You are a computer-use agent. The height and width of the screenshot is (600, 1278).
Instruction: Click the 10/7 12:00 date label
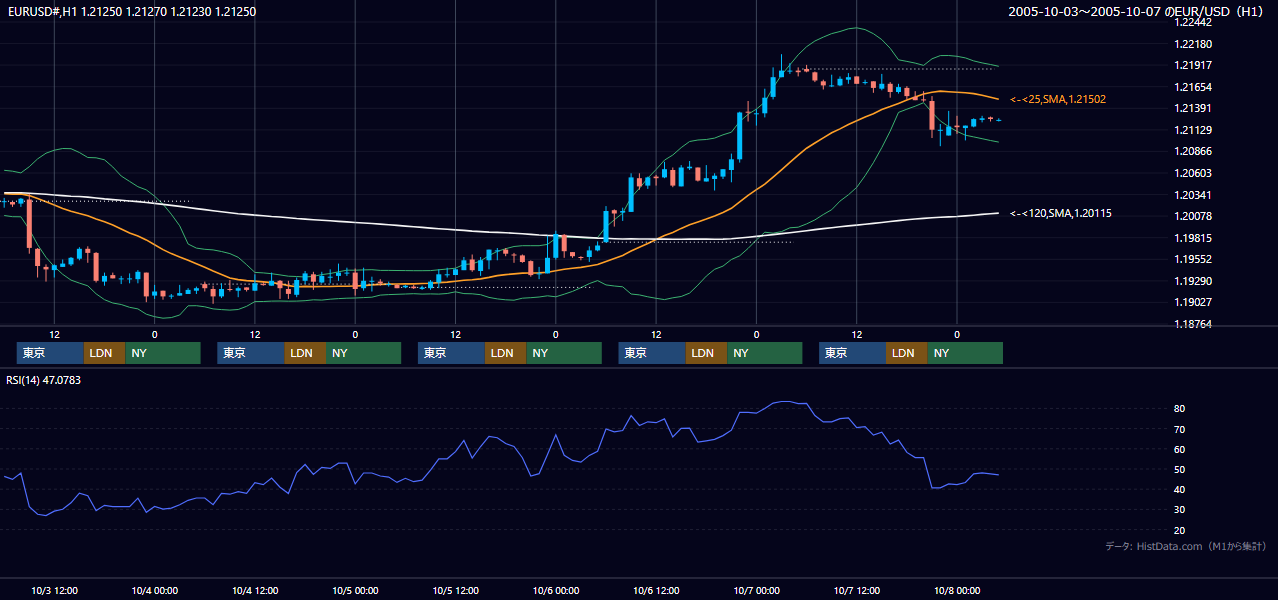pos(856,590)
